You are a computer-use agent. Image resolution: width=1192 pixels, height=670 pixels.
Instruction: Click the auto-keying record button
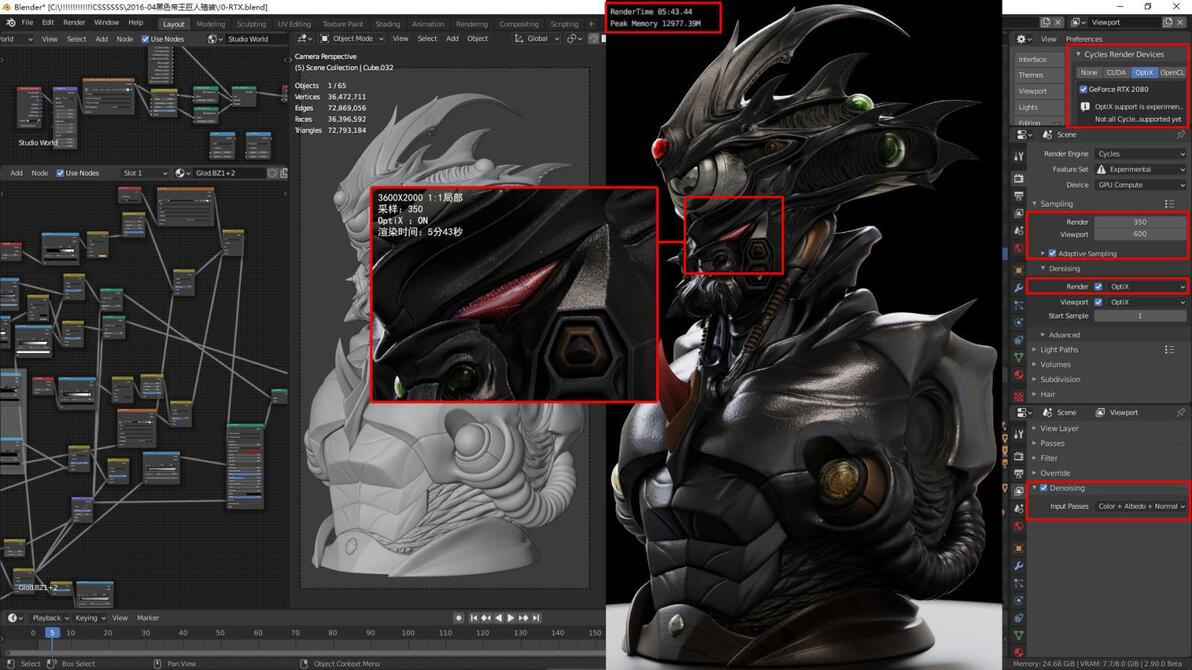pos(458,618)
